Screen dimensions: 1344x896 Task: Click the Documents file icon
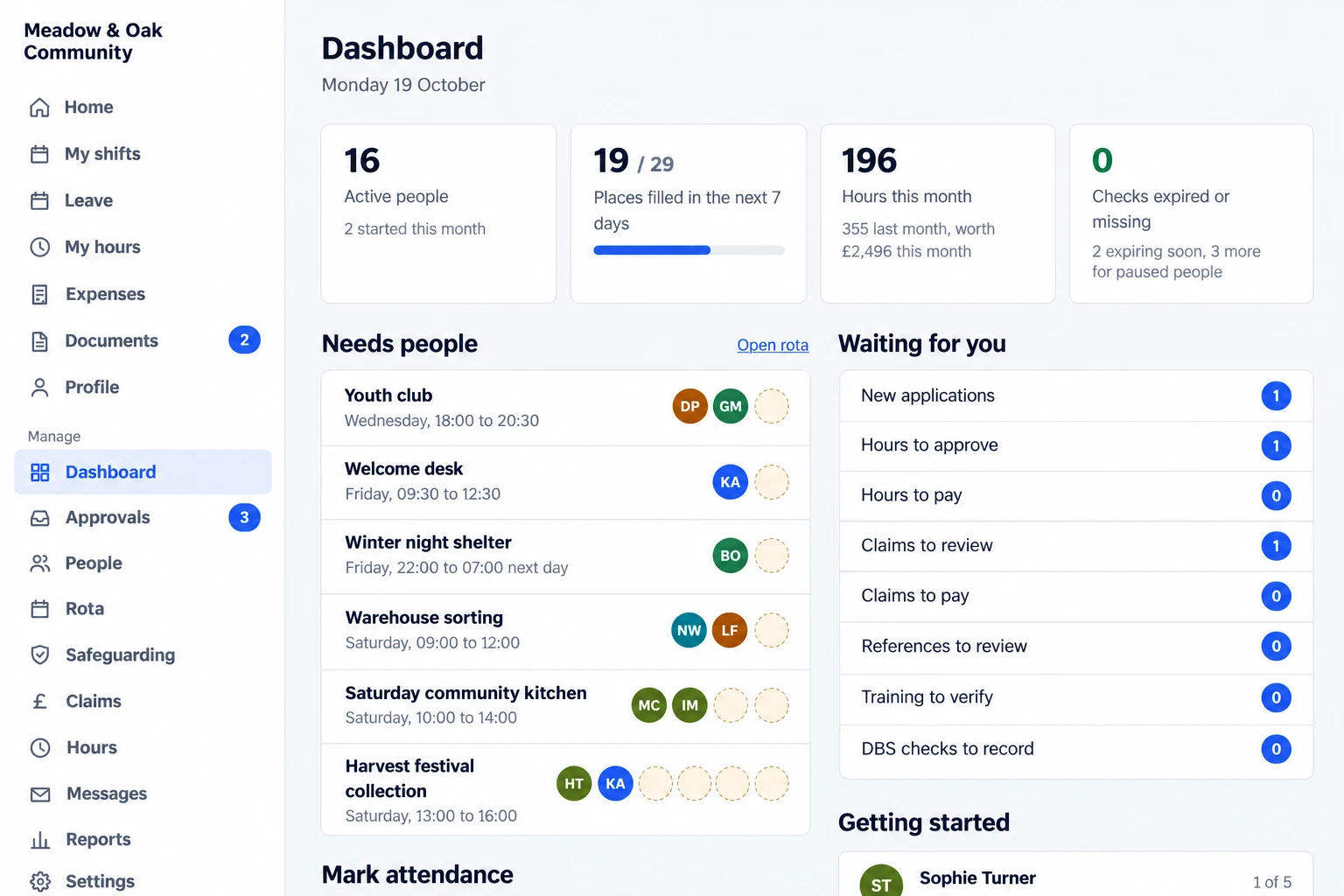point(39,340)
